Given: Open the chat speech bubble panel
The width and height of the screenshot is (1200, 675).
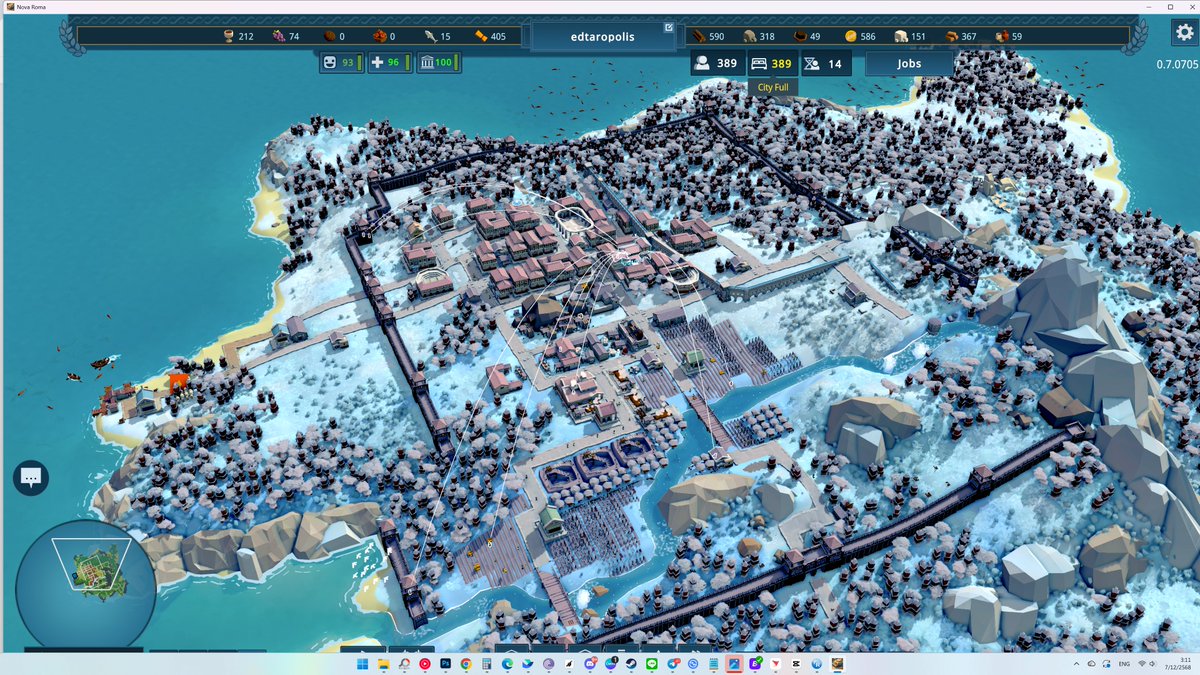Looking at the screenshot, I should point(30,478).
